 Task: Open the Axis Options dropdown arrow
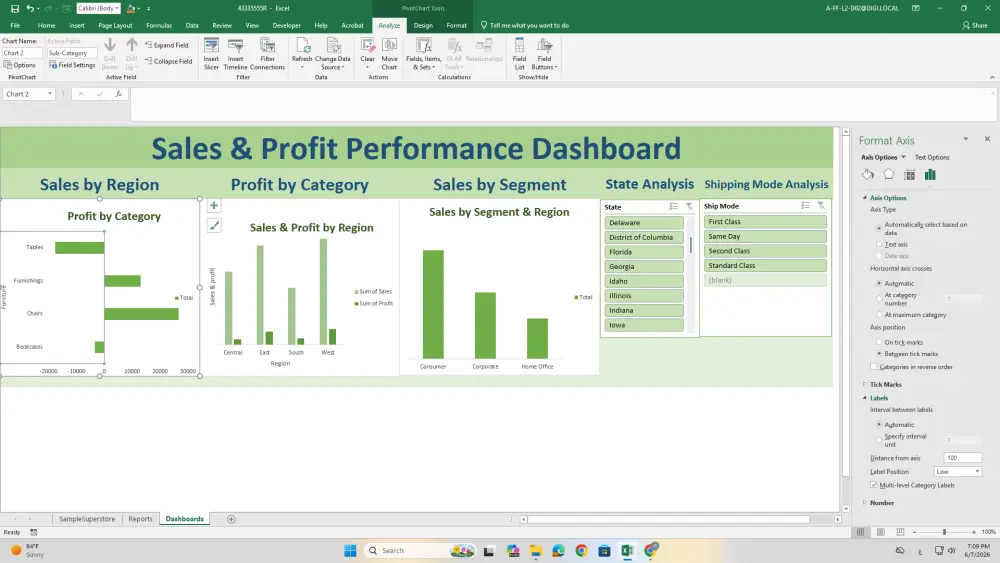coord(903,157)
